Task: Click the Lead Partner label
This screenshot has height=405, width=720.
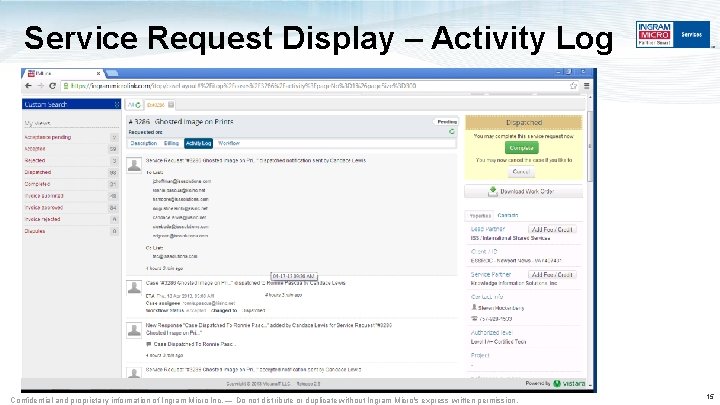Action: pos(488,229)
